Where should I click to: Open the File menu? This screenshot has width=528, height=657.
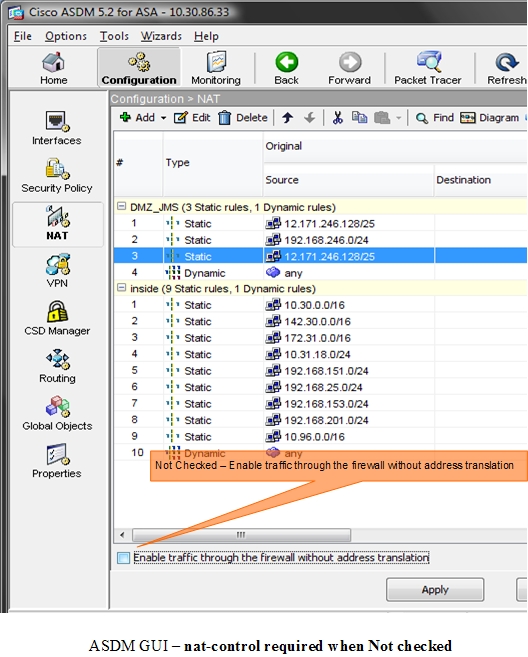coord(23,36)
